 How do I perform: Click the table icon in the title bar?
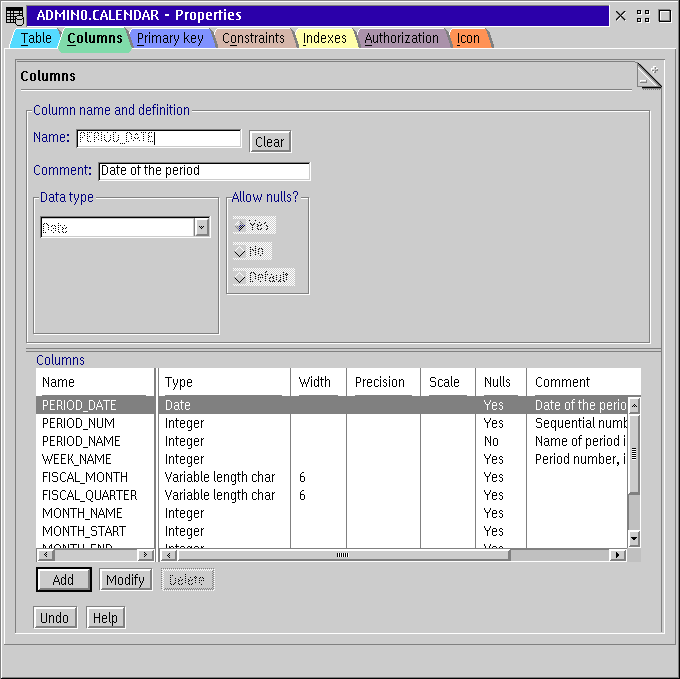tap(15, 15)
